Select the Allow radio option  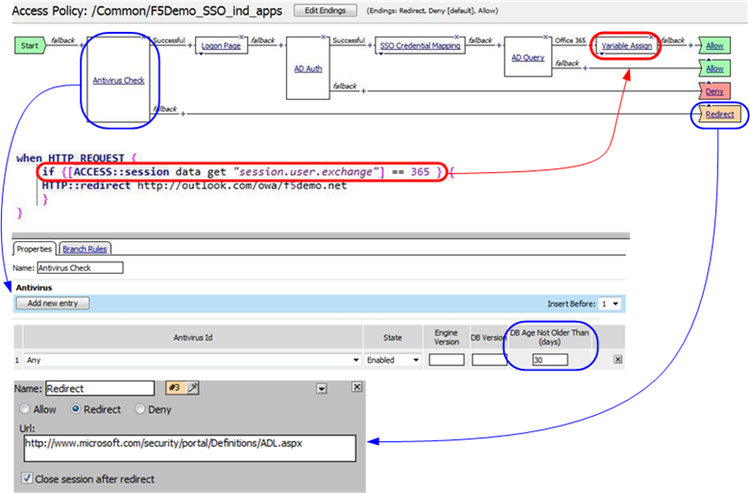[25, 409]
